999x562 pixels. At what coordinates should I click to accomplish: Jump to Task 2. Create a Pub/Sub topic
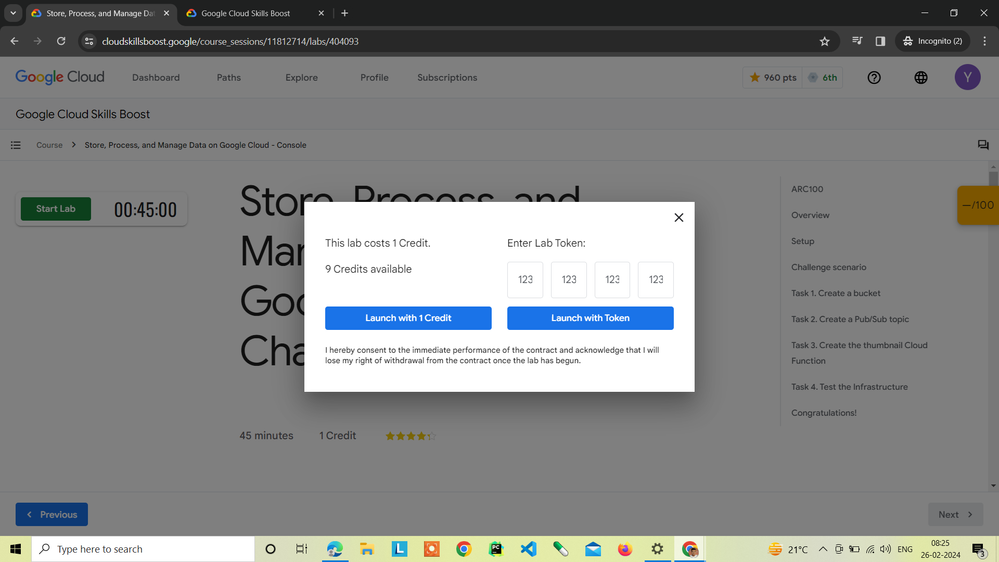849,319
